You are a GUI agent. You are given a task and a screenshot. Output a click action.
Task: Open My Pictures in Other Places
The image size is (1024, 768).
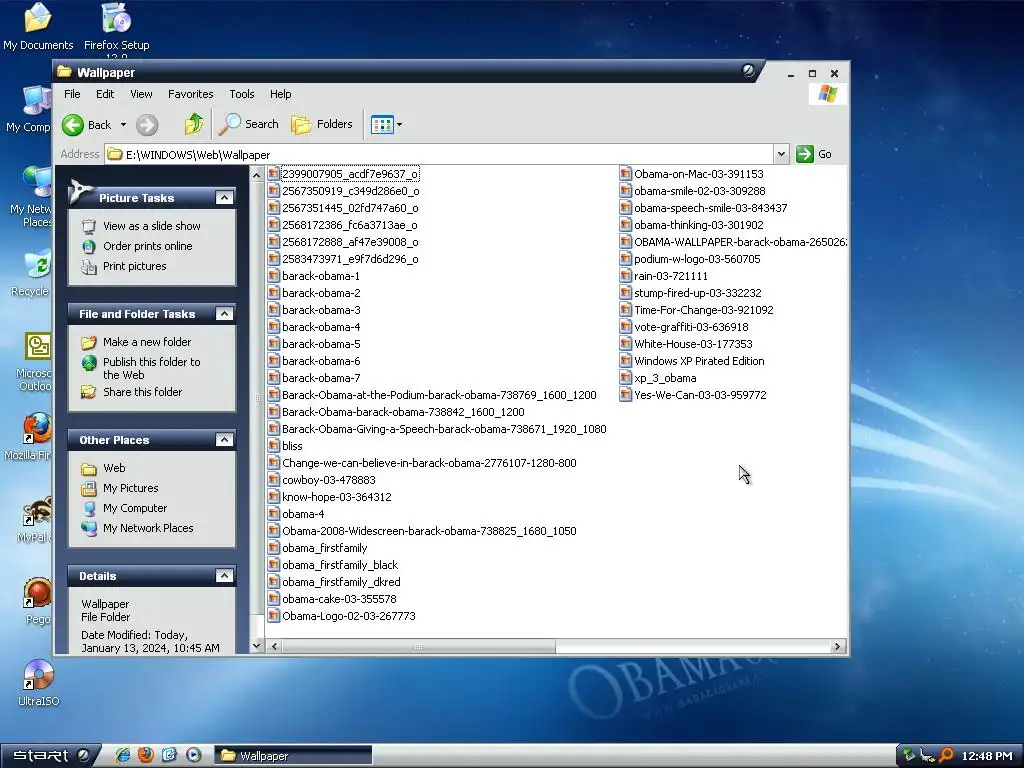click(x=131, y=488)
